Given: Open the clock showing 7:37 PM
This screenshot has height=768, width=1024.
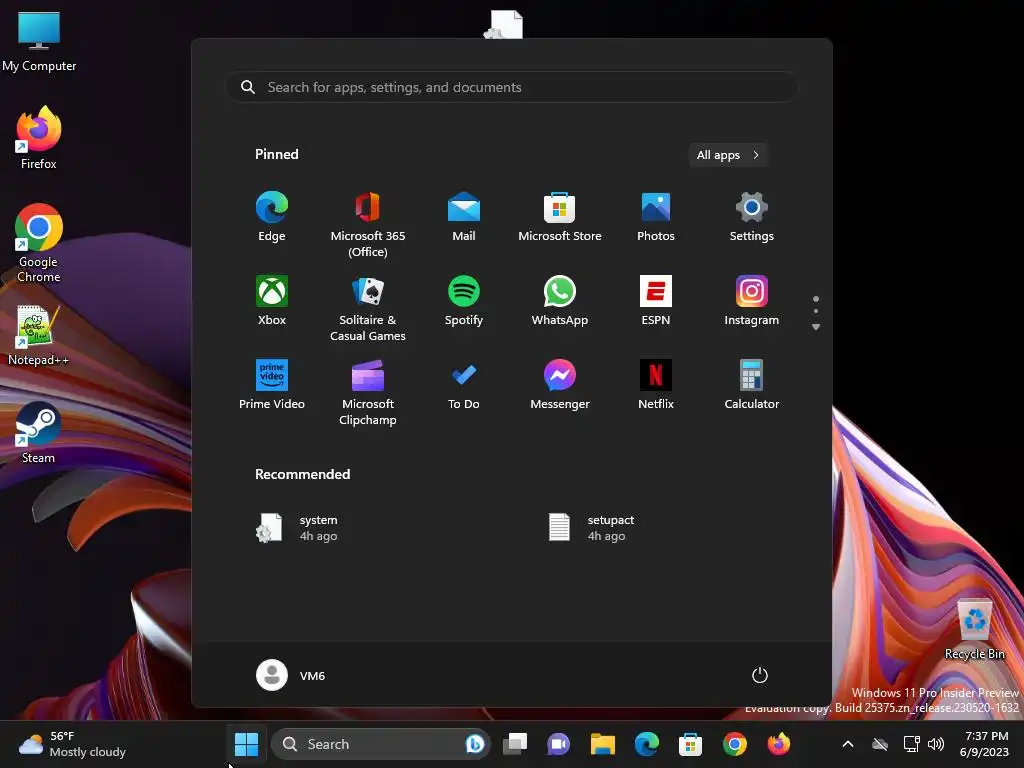Looking at the screenshot, I should (x=985, y=744).
